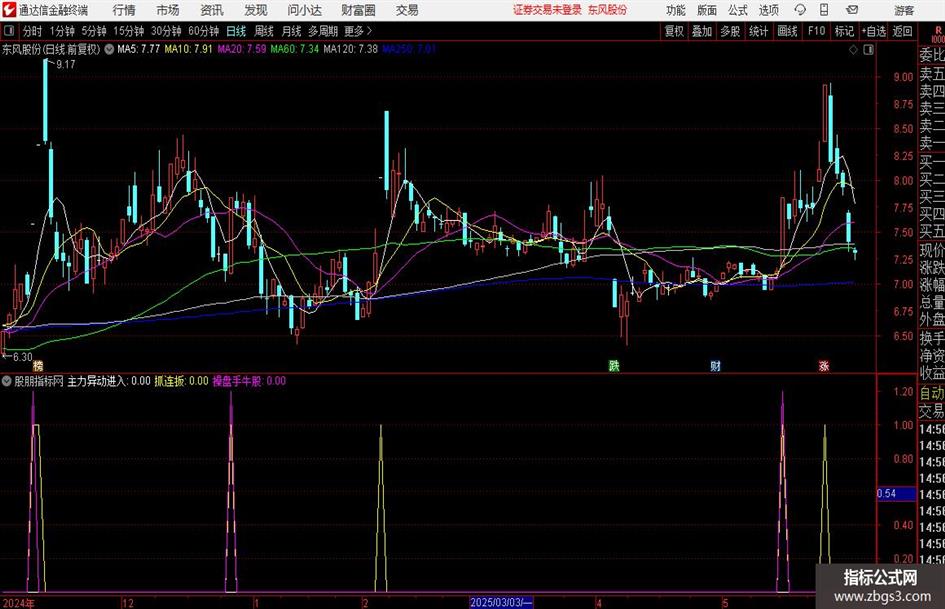Screen dimensions: 945x609
Task: Open the 资讯 menu
Action: (x=212, y=10)
